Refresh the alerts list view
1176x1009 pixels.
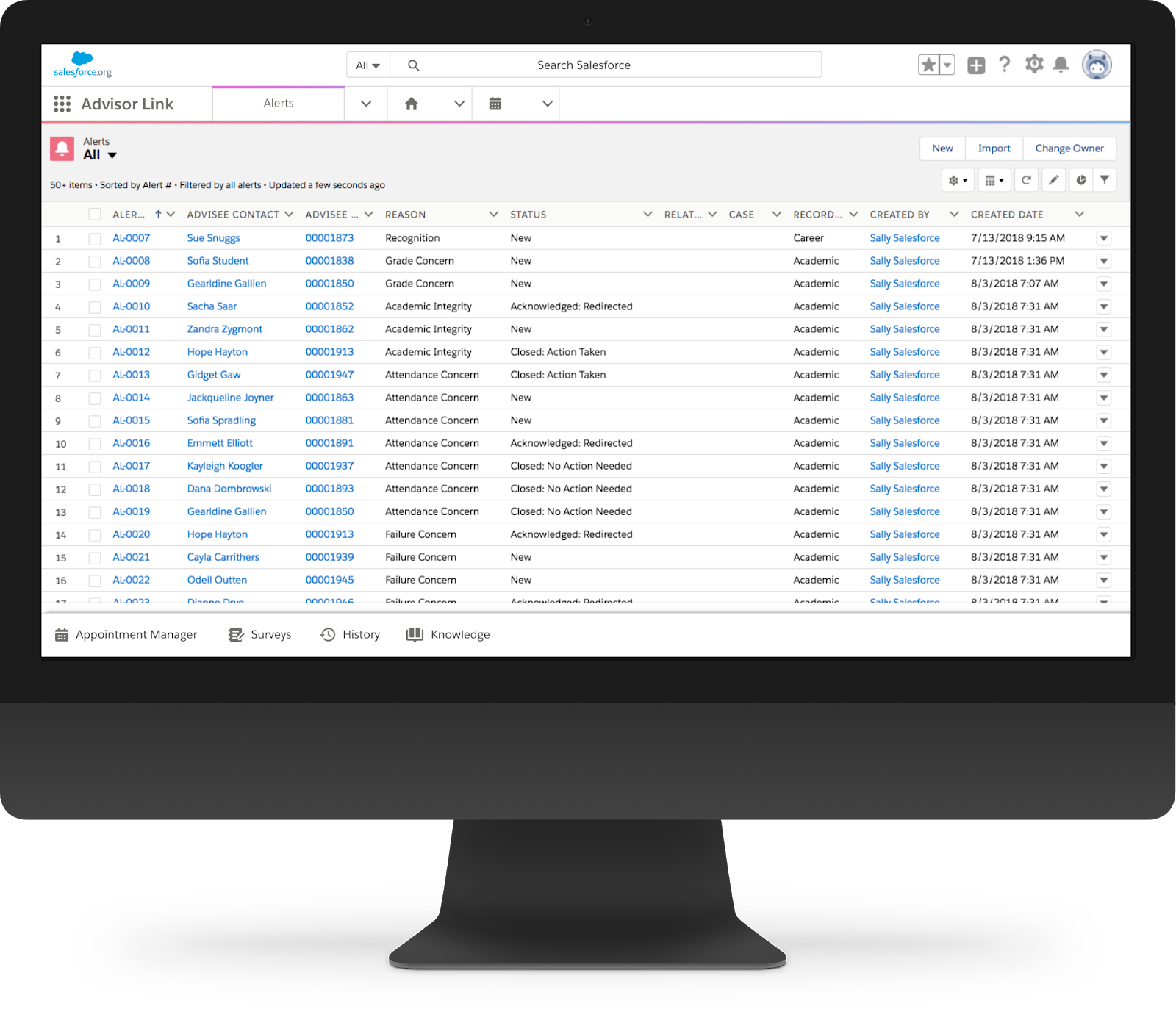point(1026,180)
